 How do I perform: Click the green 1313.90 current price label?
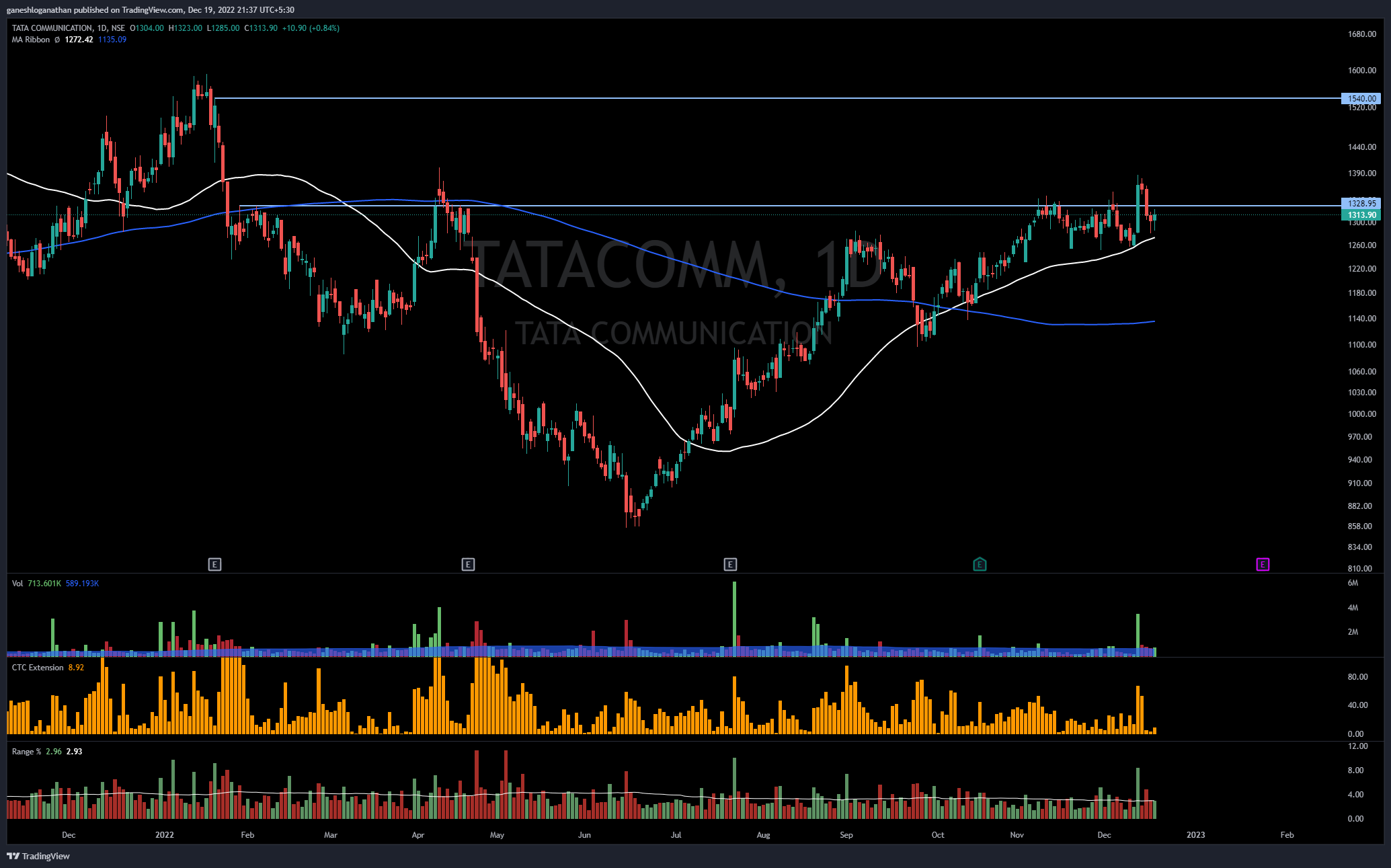pyautogui.click(x=1361, y=215)
